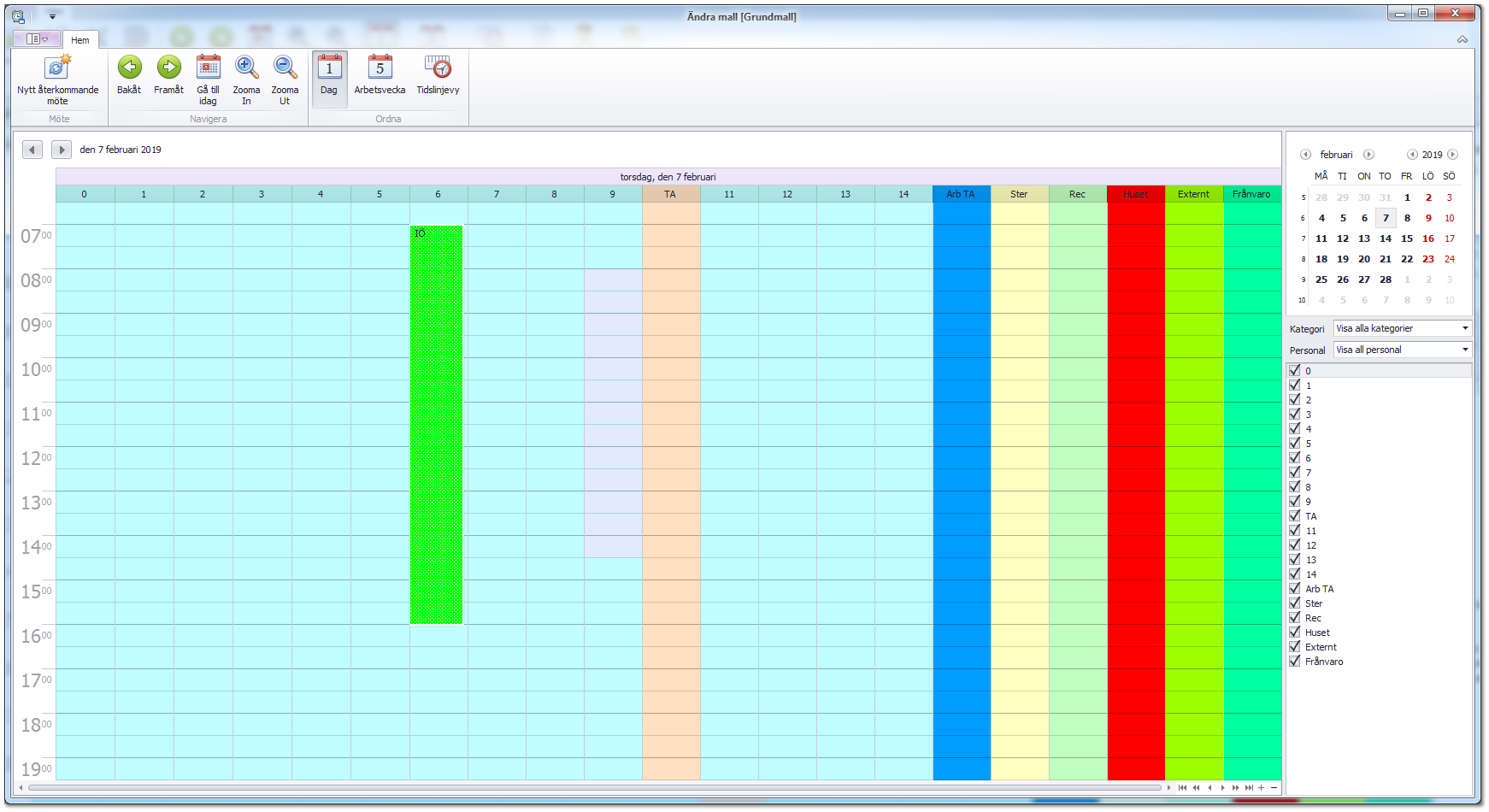Zoom in using Zooma In magnifier
1489x812 pixels.
[x=246, y=68]
